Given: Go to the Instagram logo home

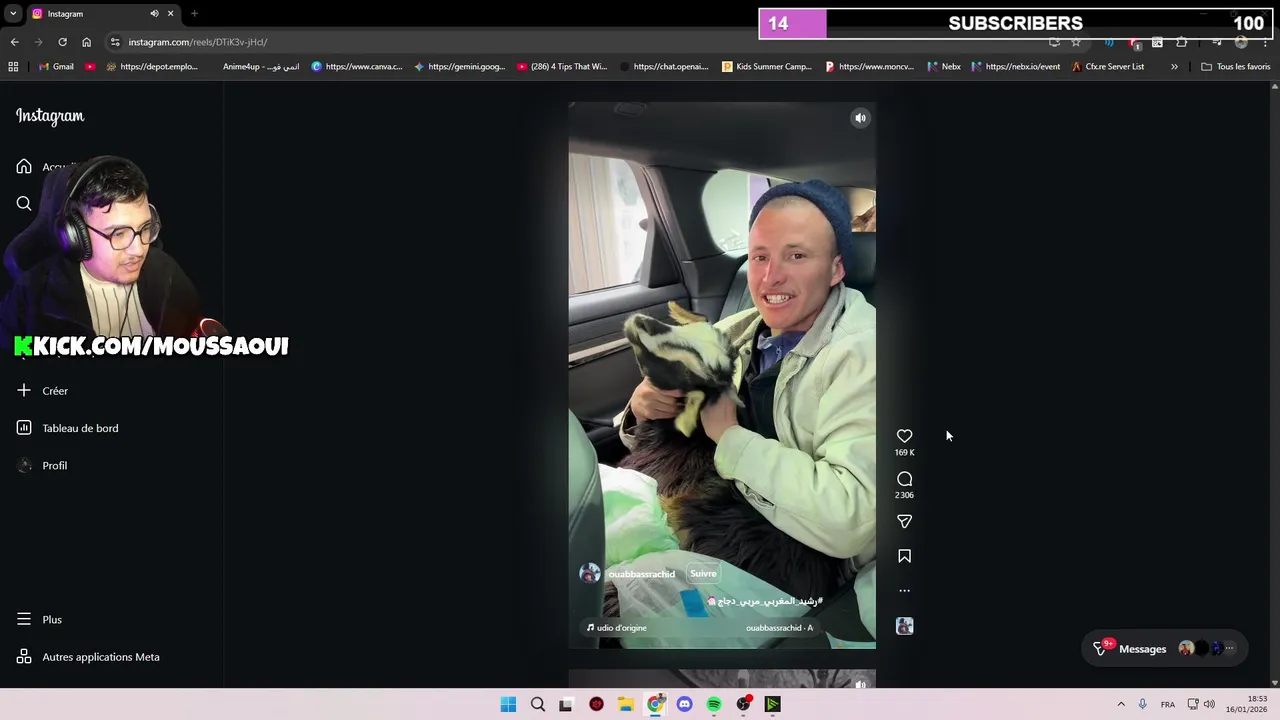Looking at the screenshot, I should point(50,116).
